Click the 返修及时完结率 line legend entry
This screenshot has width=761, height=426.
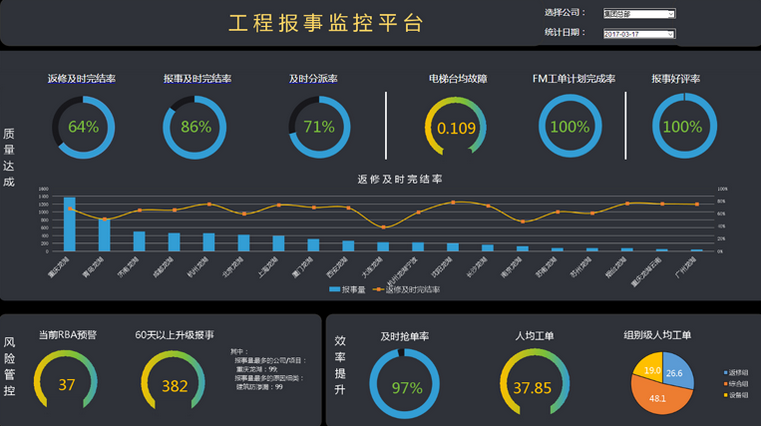[x=406, y=290]
